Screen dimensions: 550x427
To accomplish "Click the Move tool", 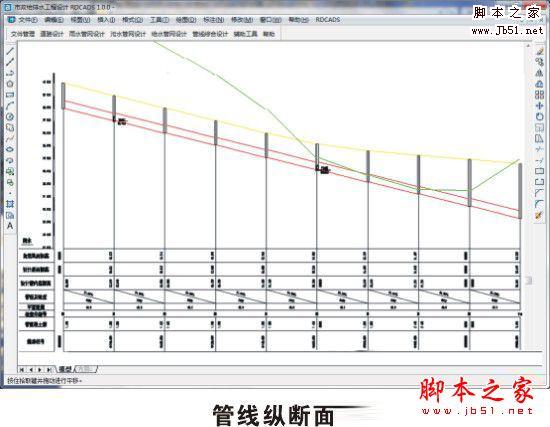I will 539,106.
